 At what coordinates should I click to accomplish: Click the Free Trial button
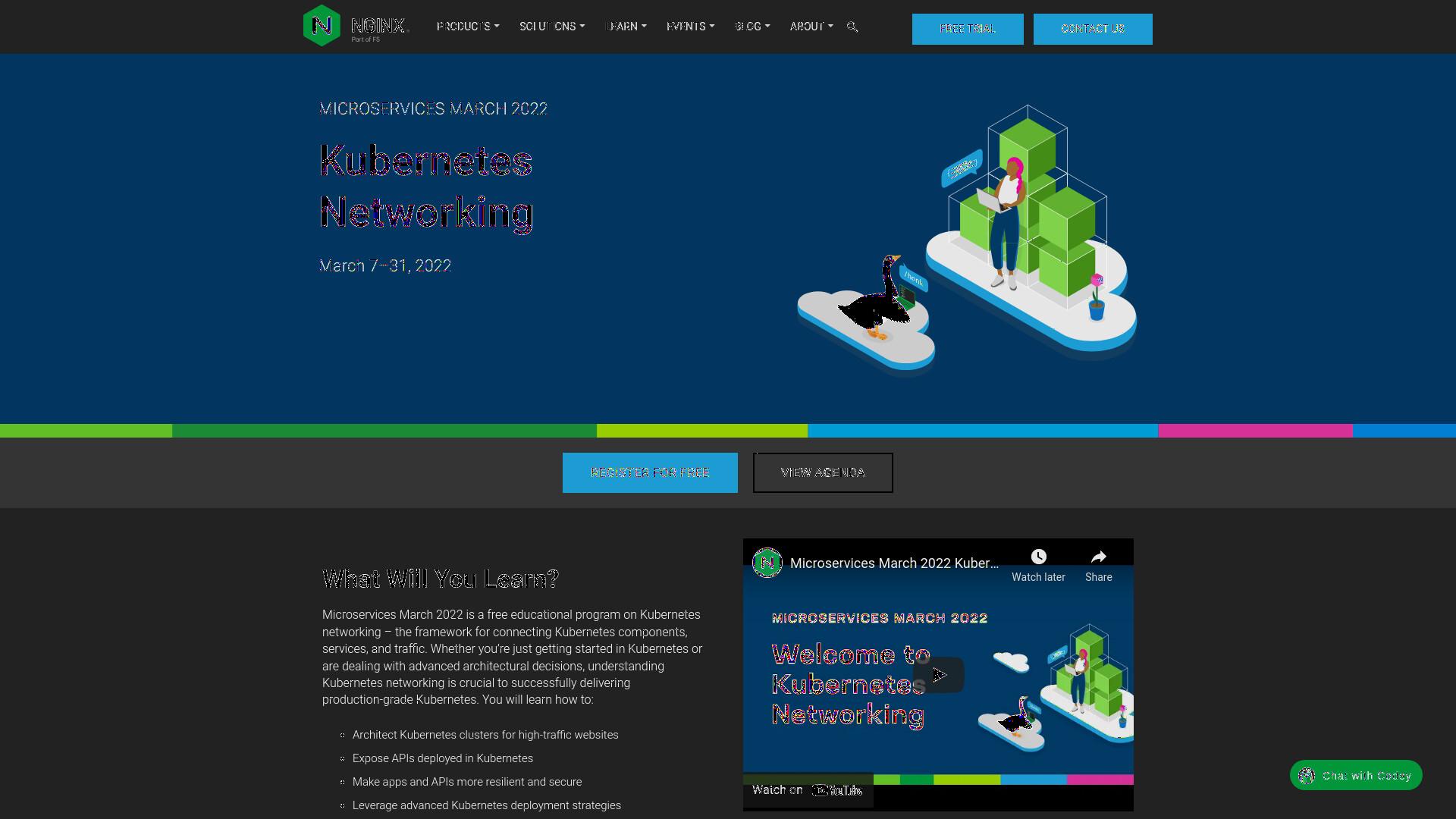[968, 29]
